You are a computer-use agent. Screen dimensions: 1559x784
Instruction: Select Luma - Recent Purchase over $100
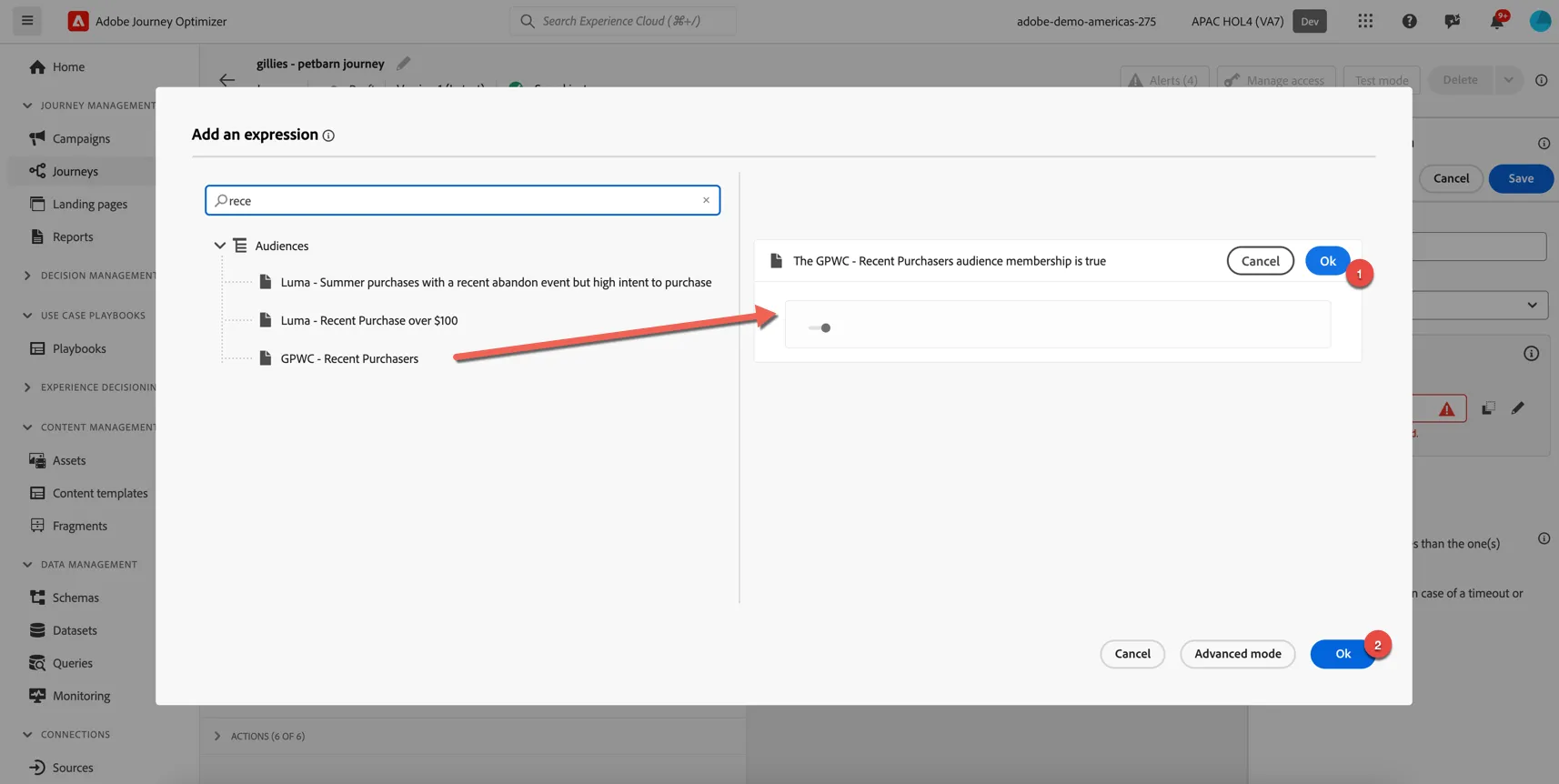click(368, 320)
